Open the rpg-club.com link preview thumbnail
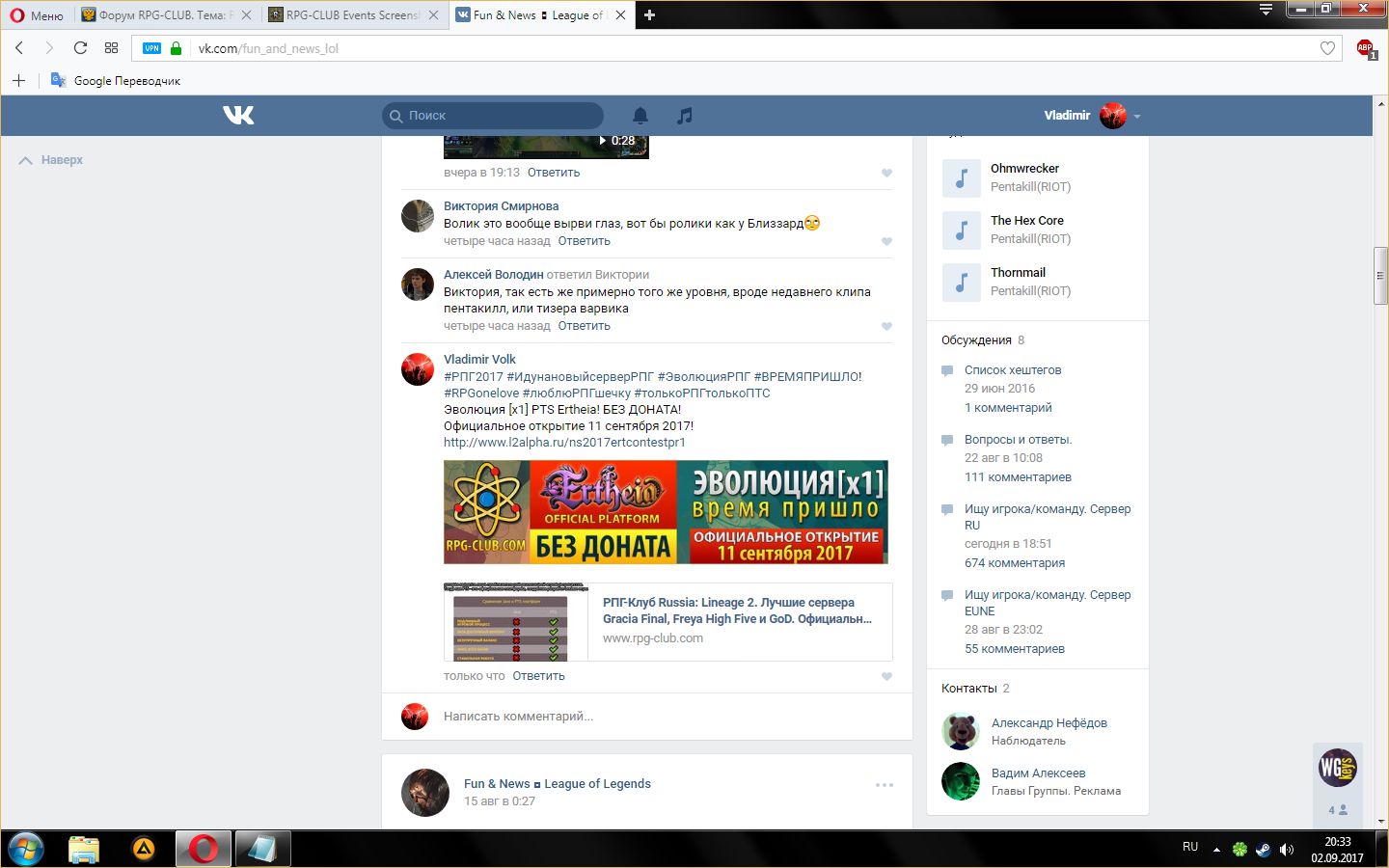The height and width of the screenshot is (868, 1389). click(515, 622)
